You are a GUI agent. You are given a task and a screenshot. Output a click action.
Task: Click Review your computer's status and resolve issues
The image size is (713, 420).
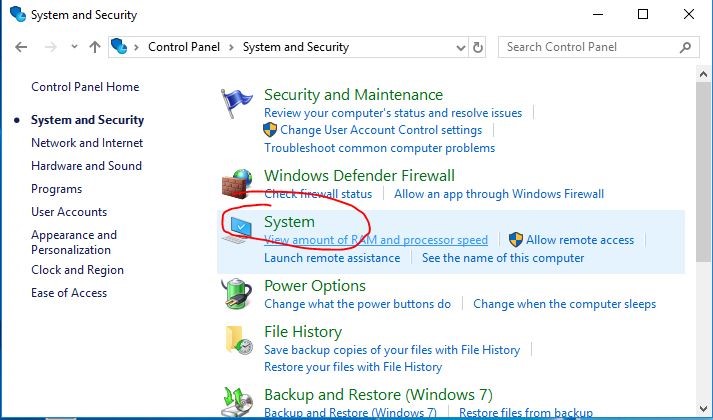pos(393,113)
